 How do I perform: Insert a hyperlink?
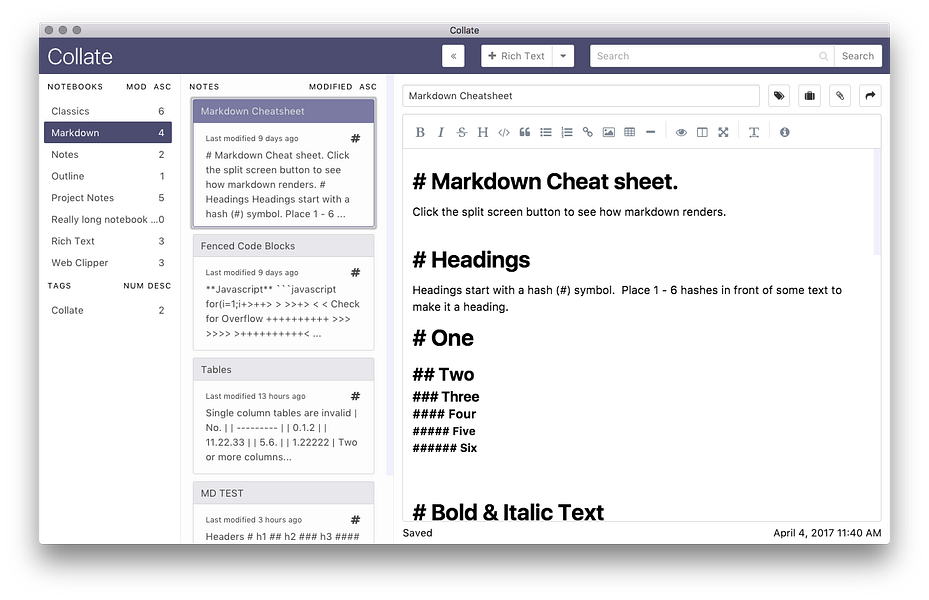coord(588,132)
